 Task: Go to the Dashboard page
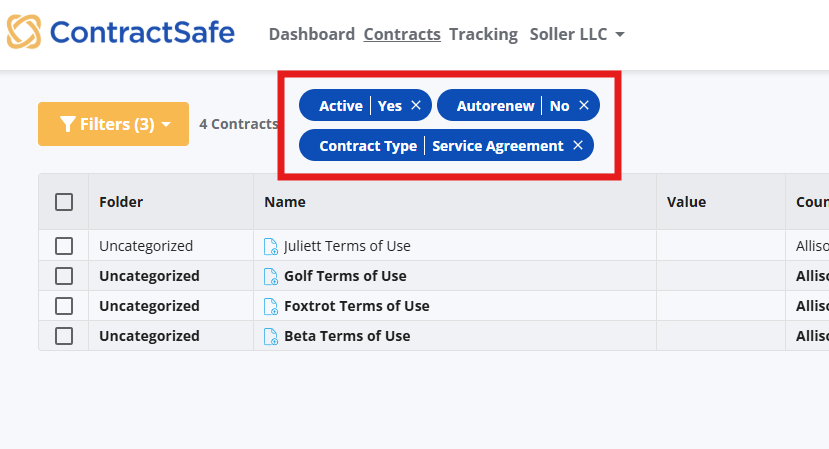click(311, 34)
